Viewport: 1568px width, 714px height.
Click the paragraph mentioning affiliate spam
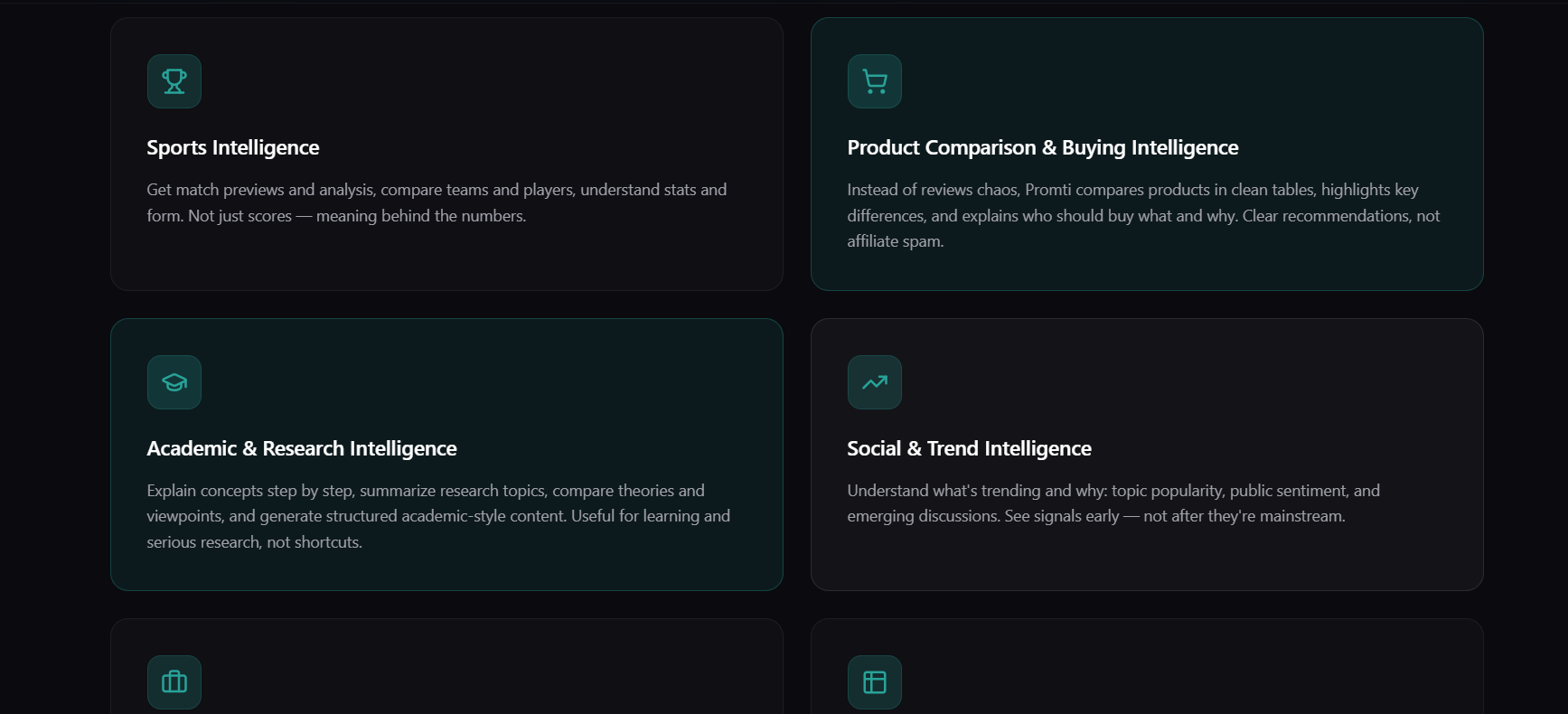click(x=1143, y=215)
